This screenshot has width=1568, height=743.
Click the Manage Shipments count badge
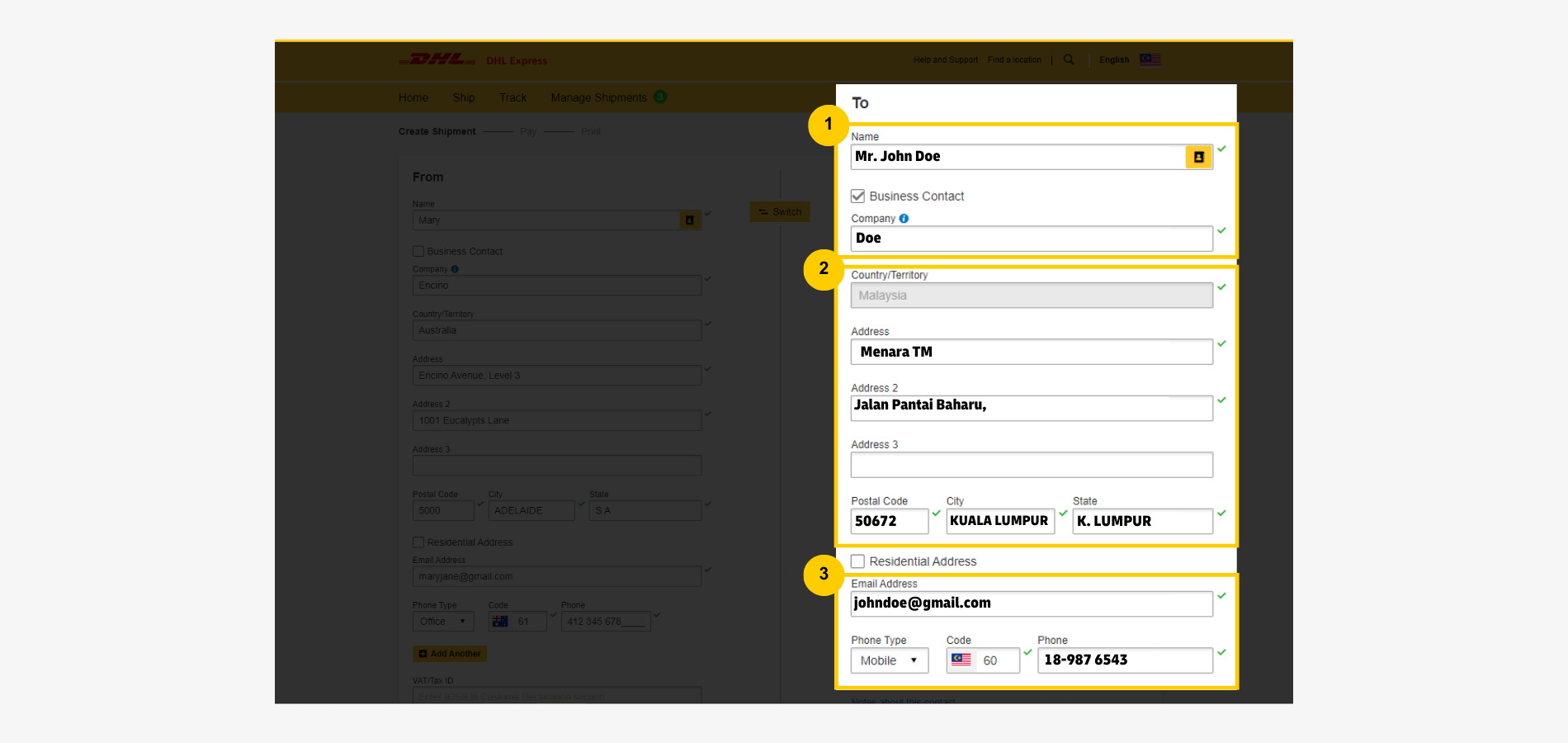[660, 97]
